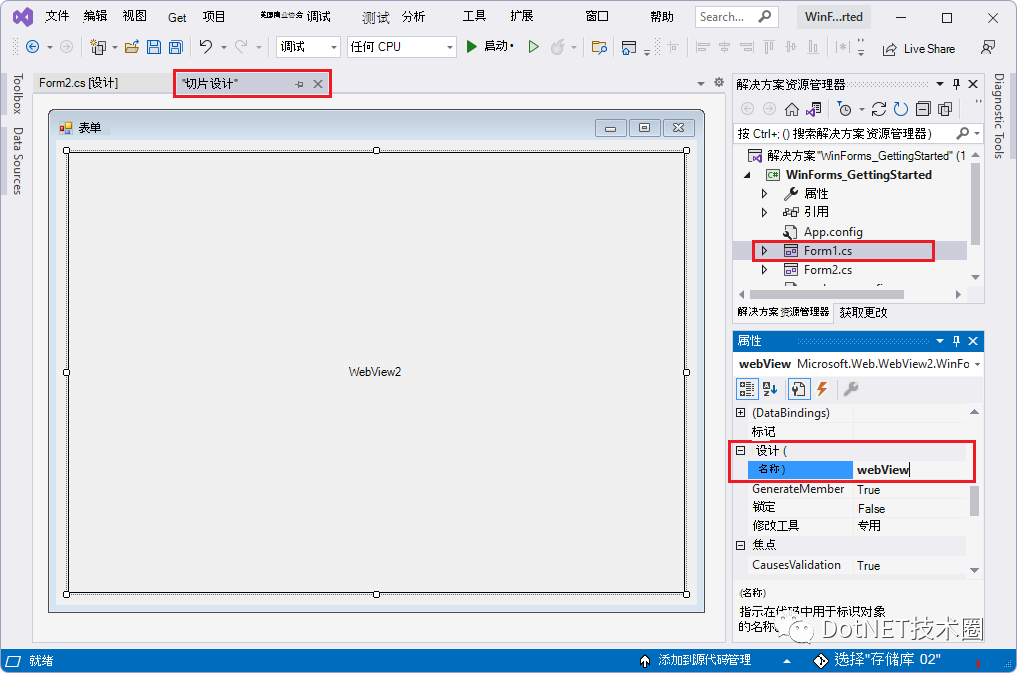
Task: Click the Save All toolbar icon
Action: click(x=176, y=47)
